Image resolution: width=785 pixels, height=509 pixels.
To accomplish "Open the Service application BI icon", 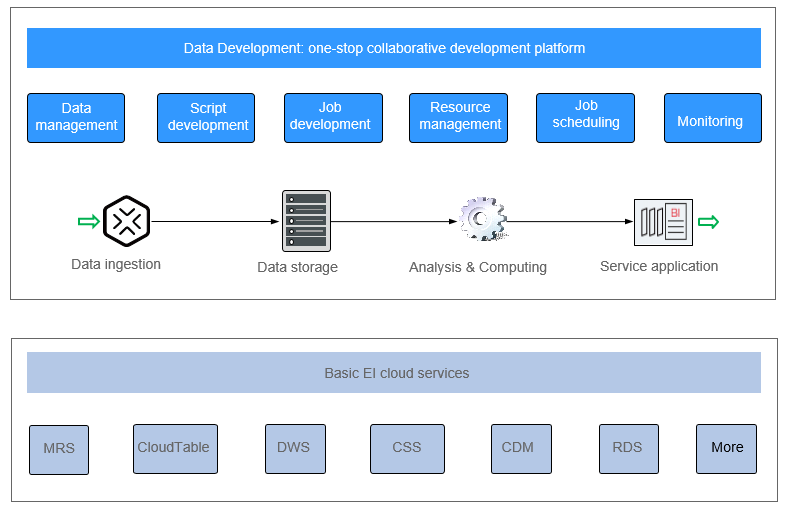I will [x=663, y=222].
